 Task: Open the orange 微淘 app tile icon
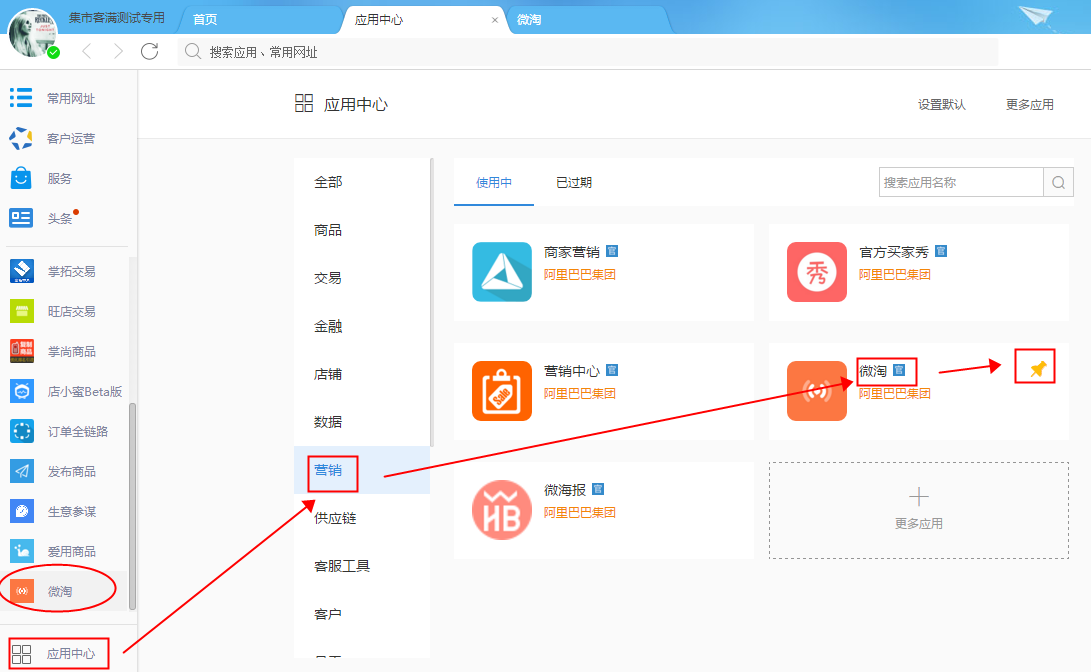point(817,390)
